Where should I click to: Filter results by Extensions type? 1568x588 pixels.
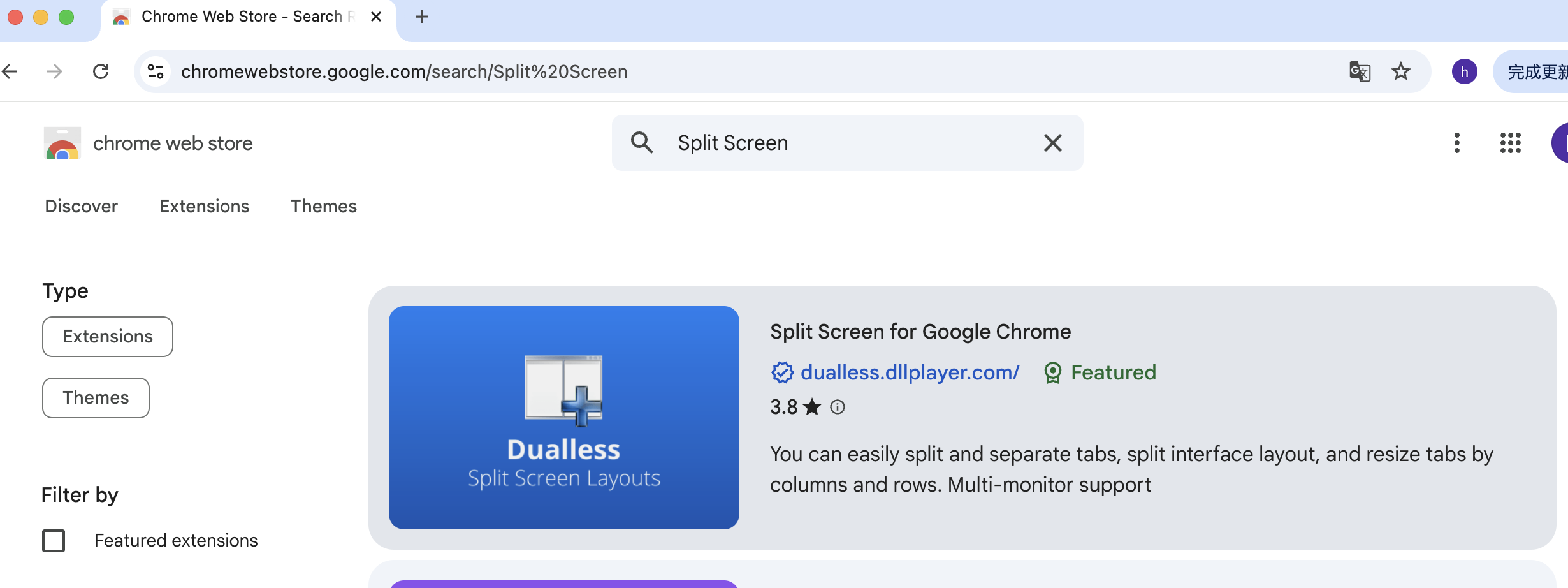108,337
